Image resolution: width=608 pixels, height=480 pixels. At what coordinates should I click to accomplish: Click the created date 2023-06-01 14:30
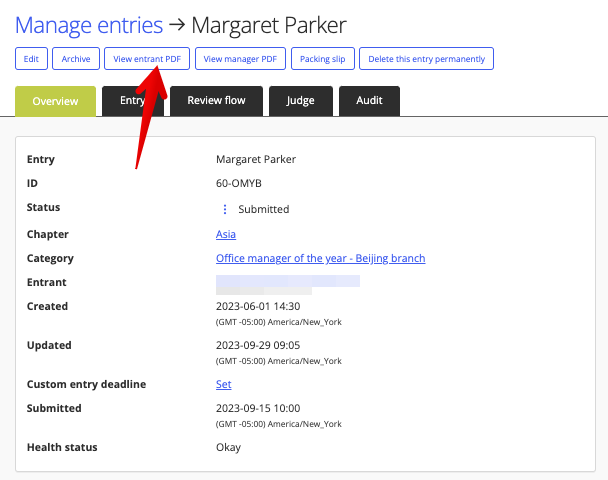(258, 306)
